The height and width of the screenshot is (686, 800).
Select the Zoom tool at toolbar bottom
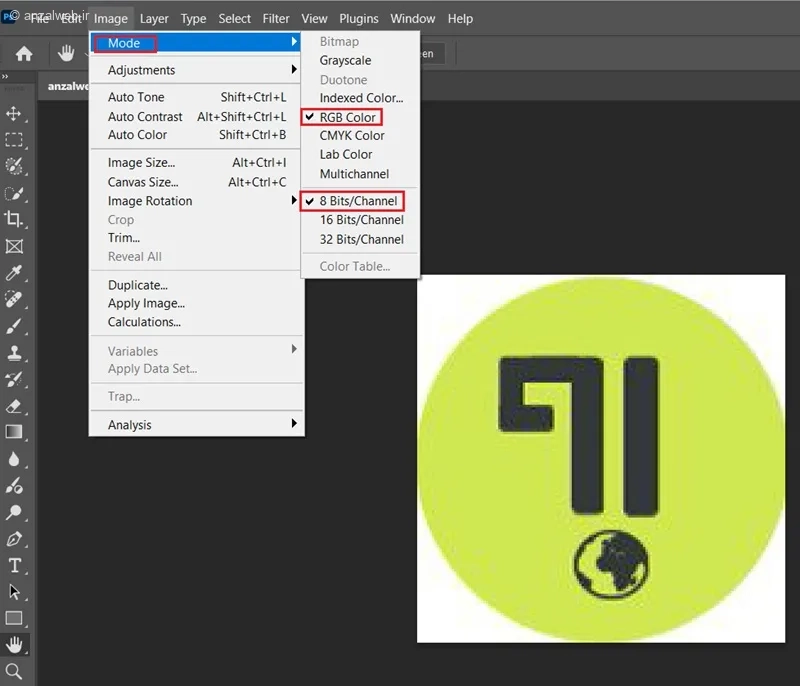14,672
